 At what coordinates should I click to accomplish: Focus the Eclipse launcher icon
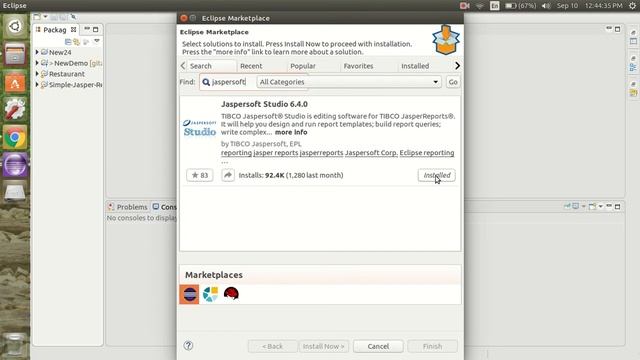pos(15,164)
